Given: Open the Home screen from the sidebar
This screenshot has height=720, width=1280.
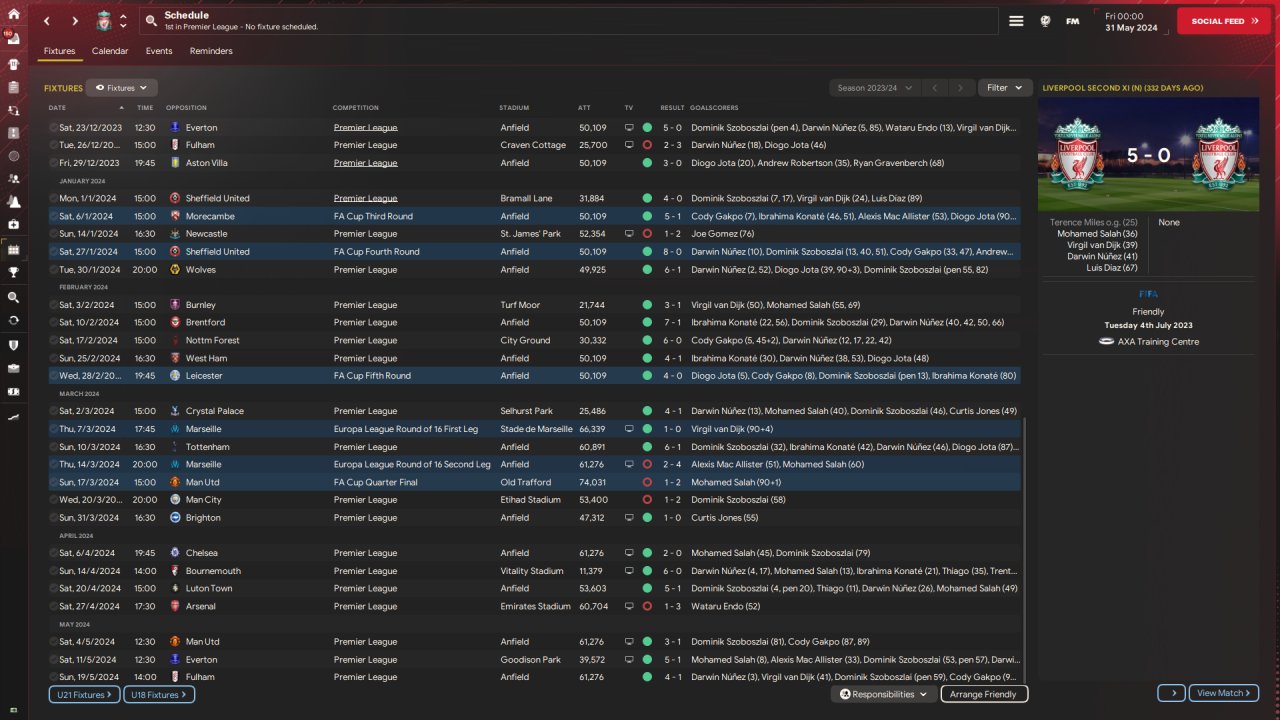Looking at the screenshot, I should (14, 15).
